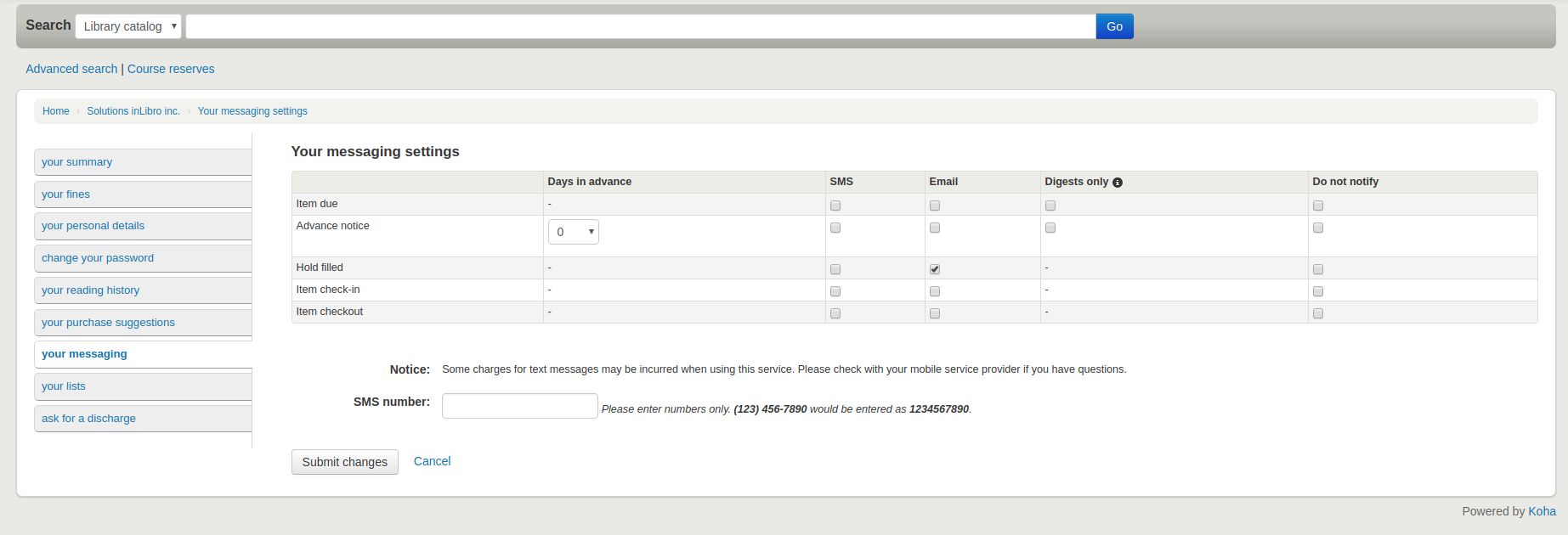Open the Advanced search link
Image resolution: width=1568 pixels, height=535 pixels.
(71, 69)
